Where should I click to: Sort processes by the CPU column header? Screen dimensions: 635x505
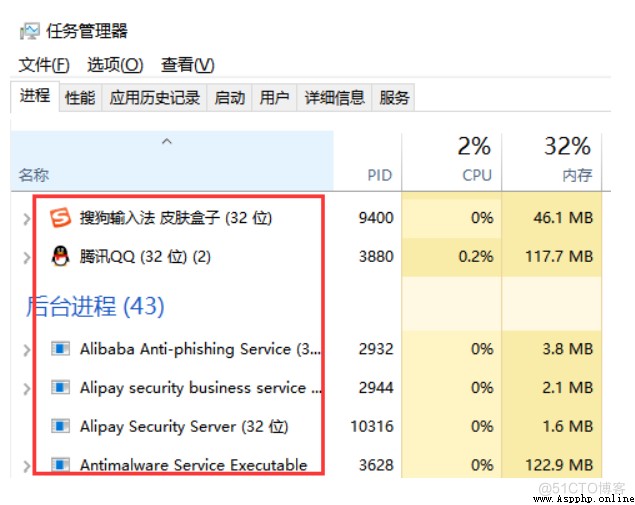[x=451, y=161]
